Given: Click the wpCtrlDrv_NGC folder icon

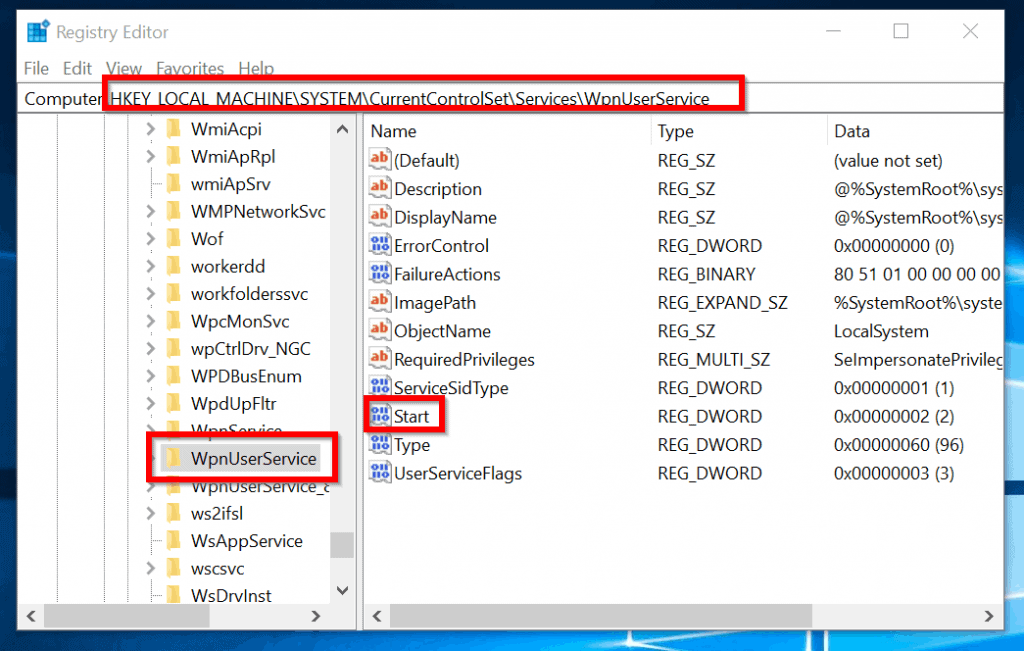Looking at the screenshot, I should pos(174,348).
